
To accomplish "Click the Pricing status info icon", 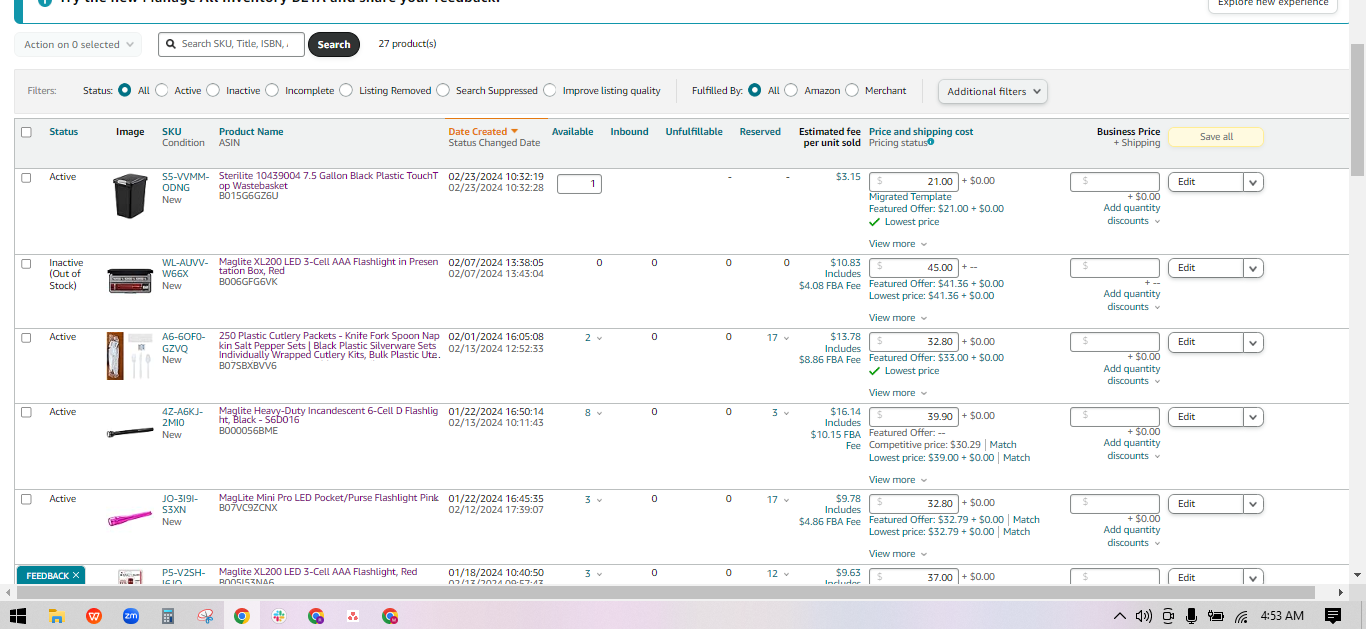I will pyautogui.click(x=931, y=142).
